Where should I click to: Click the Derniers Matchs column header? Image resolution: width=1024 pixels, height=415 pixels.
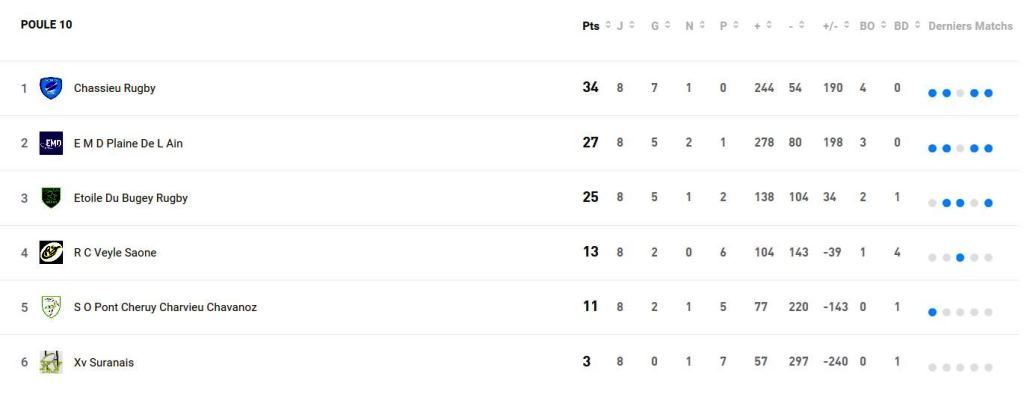point(970,26)
